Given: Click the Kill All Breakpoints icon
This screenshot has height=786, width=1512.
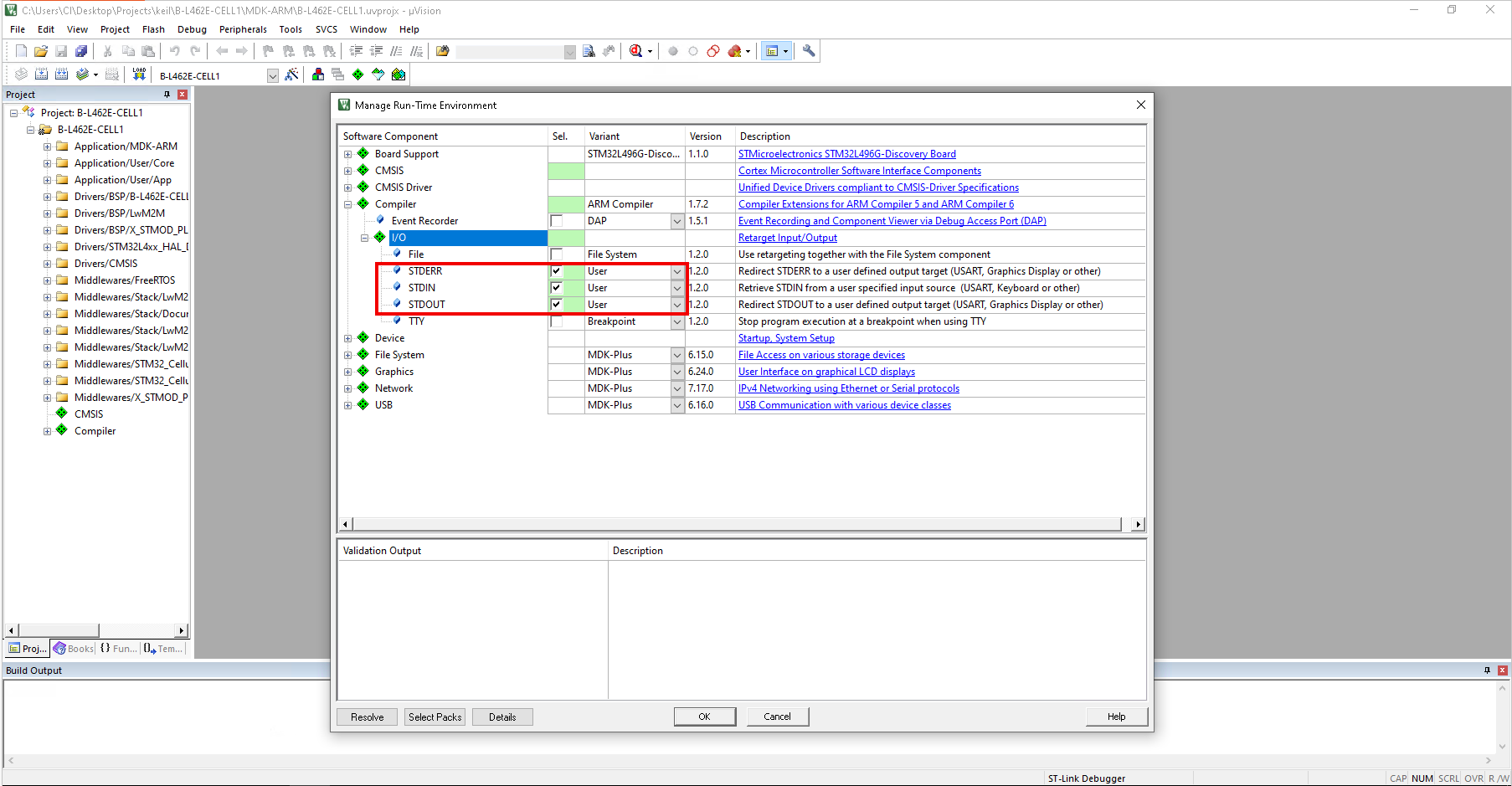Looking at the screenshot, I should coord(734,51).
